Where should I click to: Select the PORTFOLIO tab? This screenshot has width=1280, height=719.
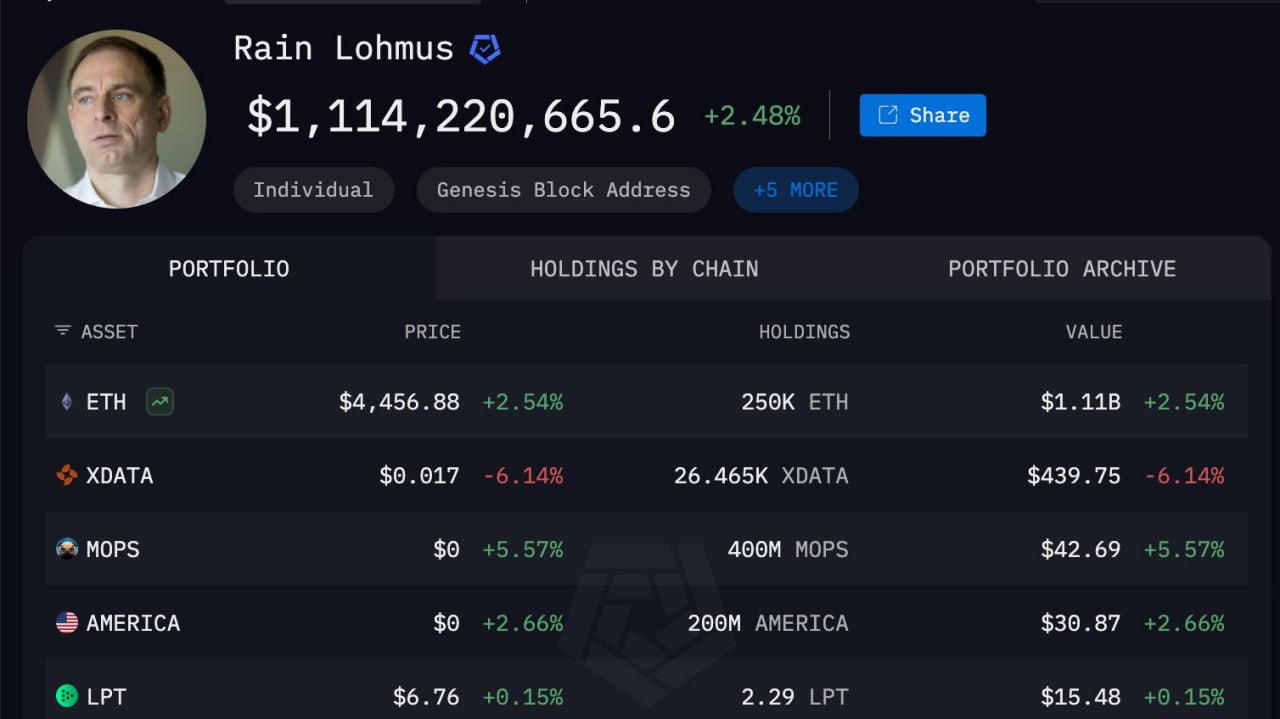[229, 269]
